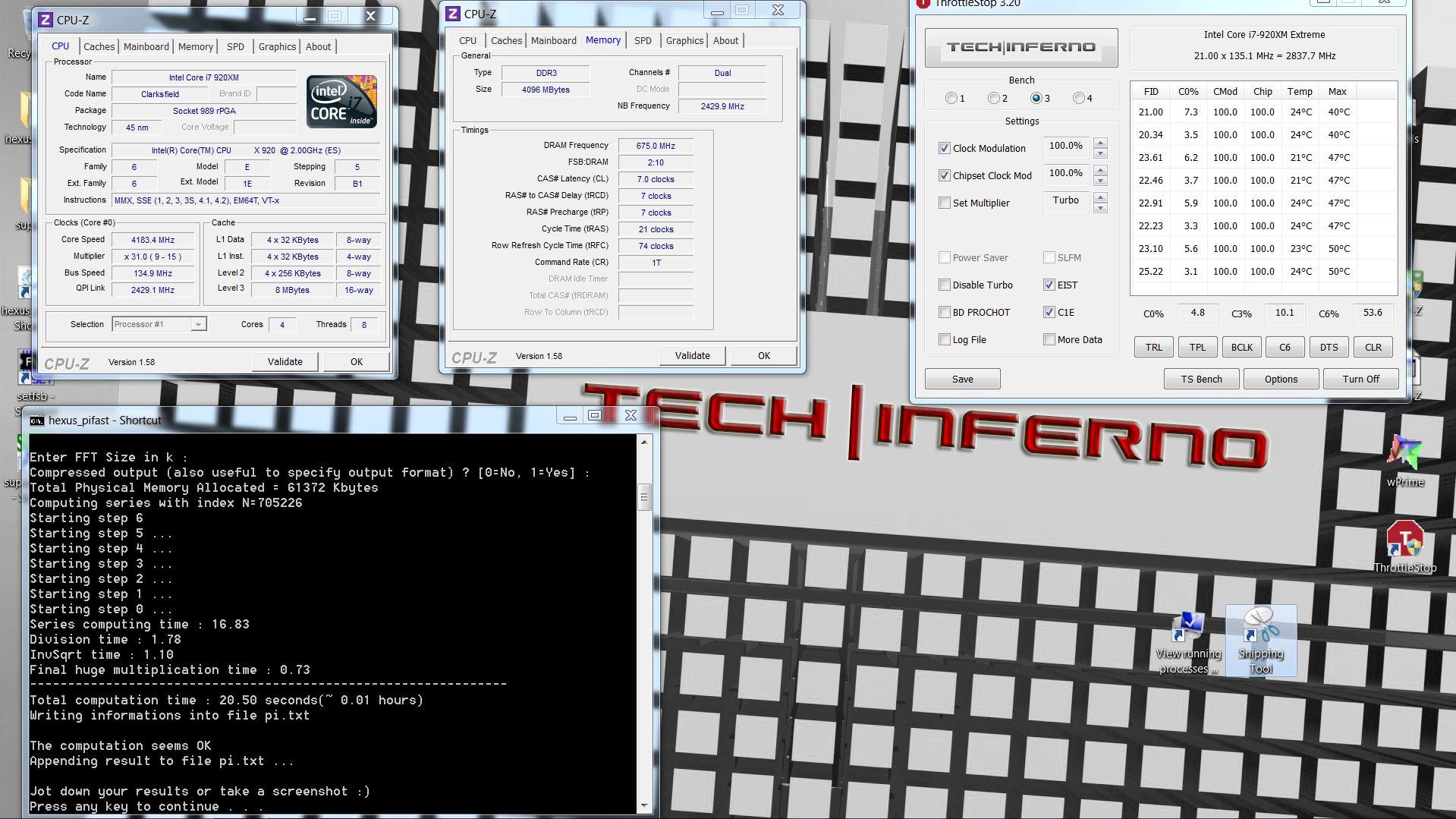Turn on the Log File checkbox
The height and width of the screenshot is (819, 1456).
point(945,339)
